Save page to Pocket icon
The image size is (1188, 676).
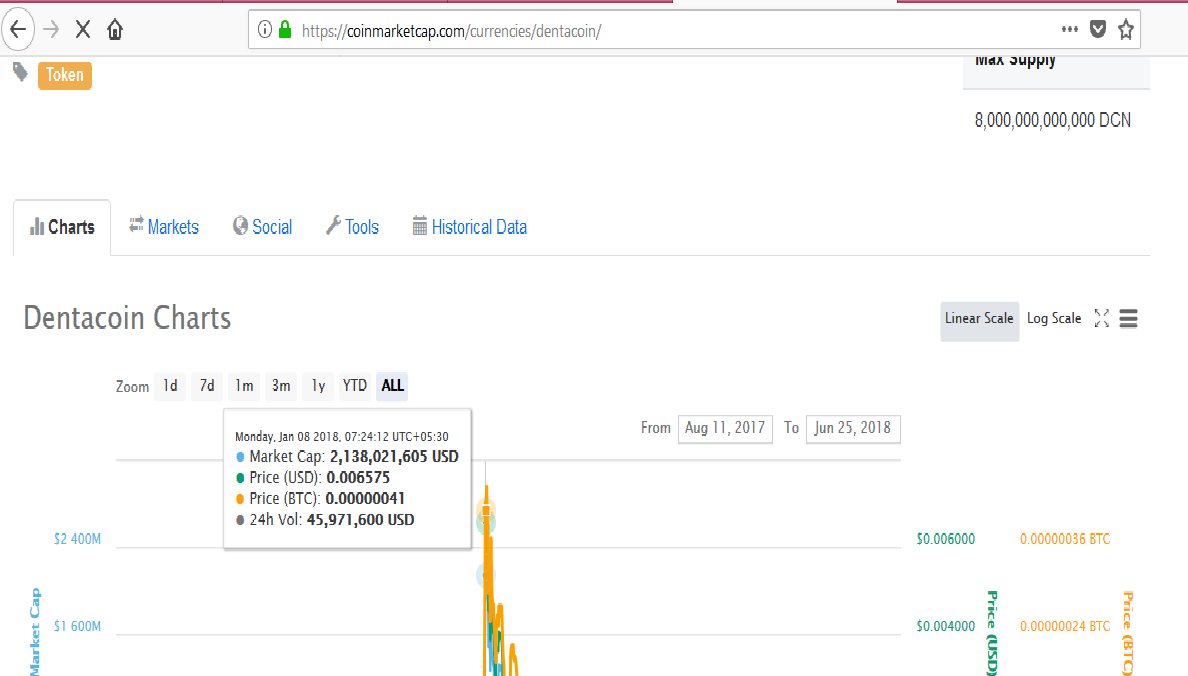(x=1098, y=30)
